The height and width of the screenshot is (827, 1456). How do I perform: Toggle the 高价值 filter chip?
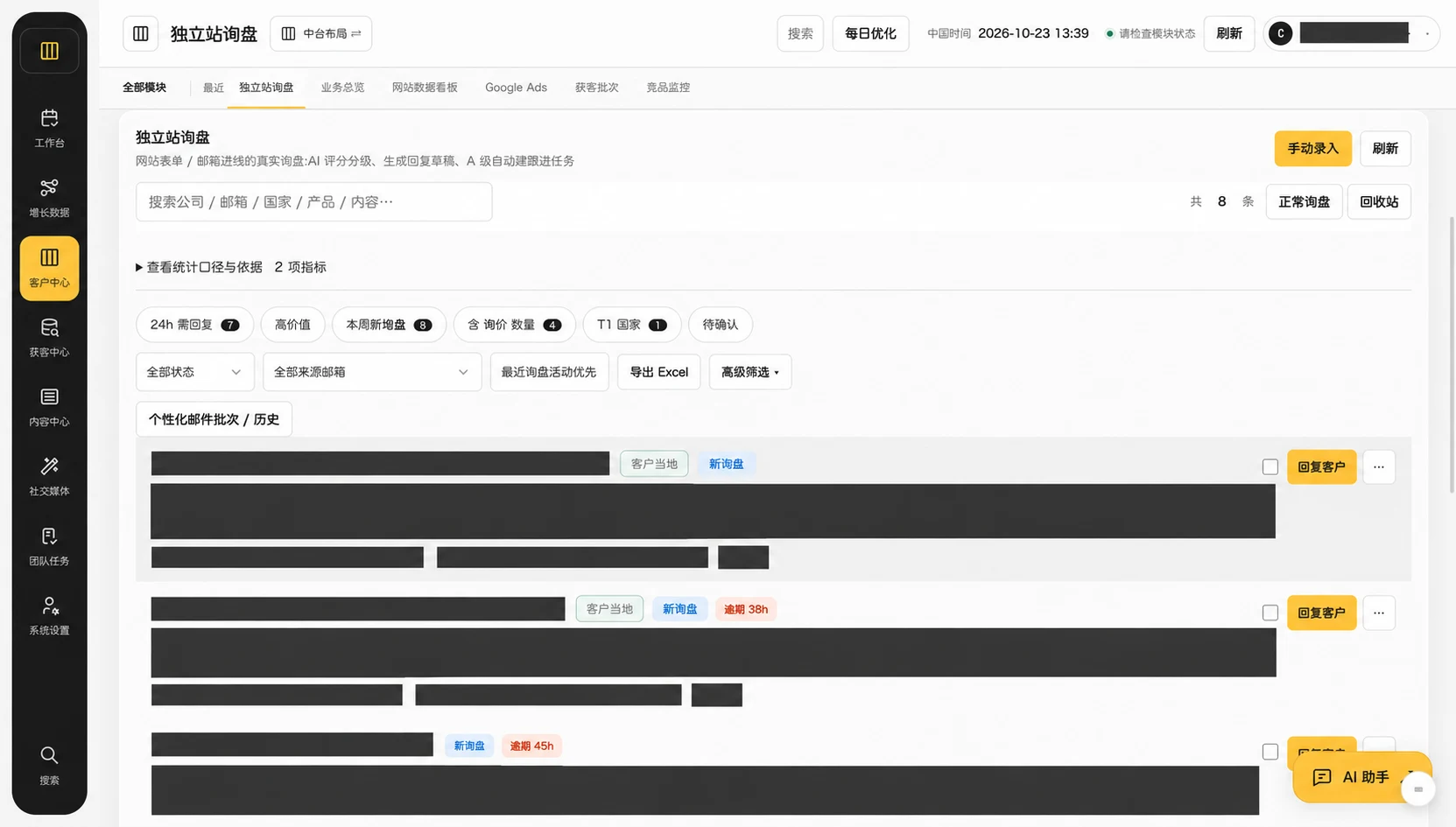click(x=292, y=325)
